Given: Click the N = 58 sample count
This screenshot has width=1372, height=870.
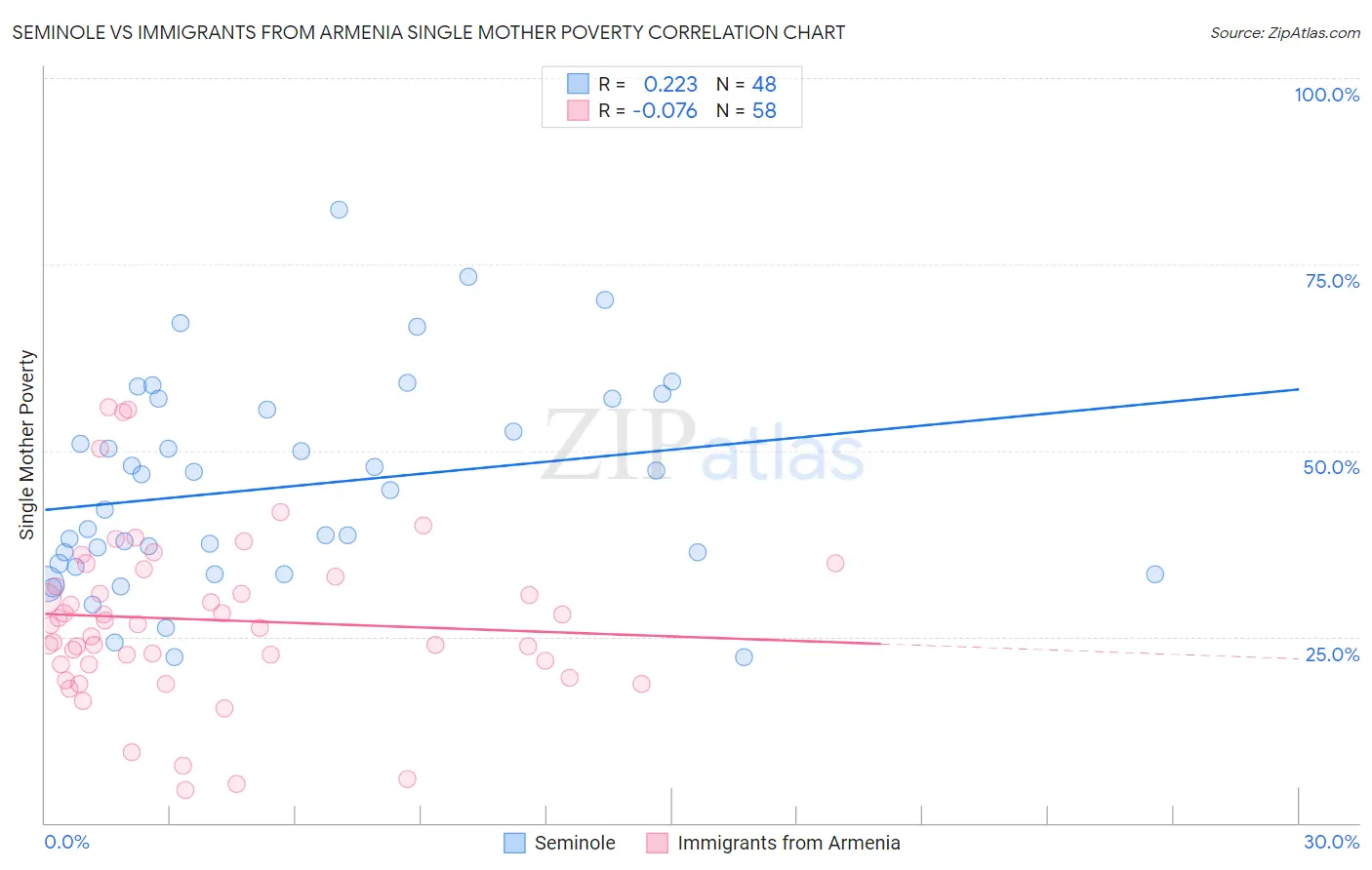Looking at the screenshot, I should (747, 110).
